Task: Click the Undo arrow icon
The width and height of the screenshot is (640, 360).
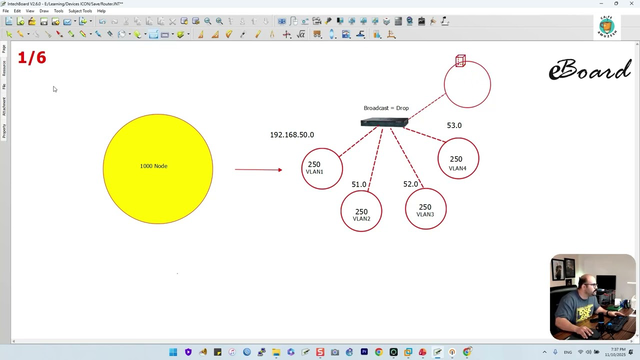Action: (102, 21)
